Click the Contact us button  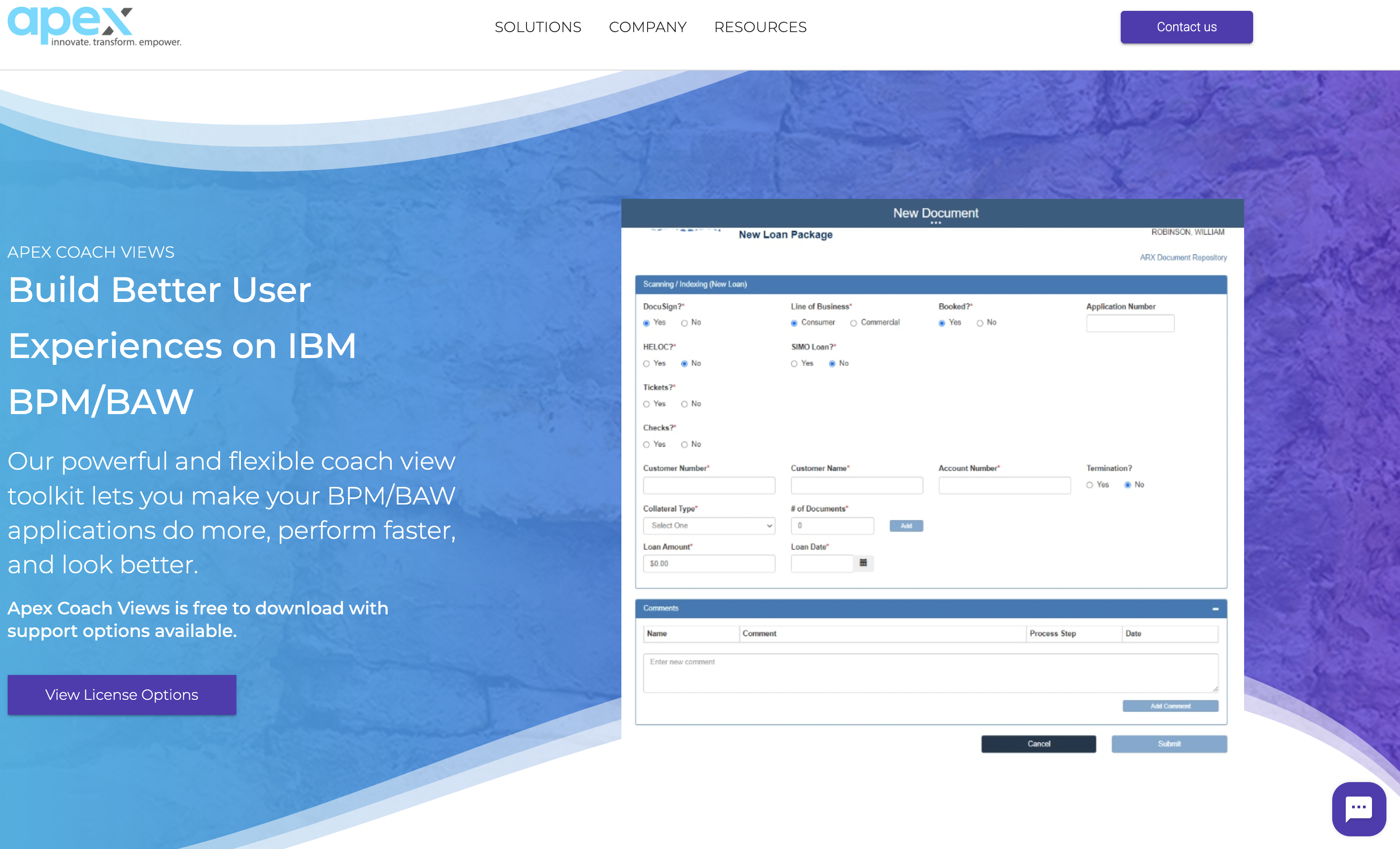click(x=1186, y=27)
